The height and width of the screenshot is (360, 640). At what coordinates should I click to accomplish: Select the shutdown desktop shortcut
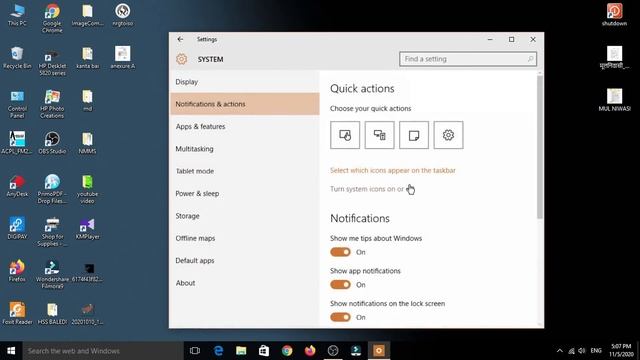614,15
